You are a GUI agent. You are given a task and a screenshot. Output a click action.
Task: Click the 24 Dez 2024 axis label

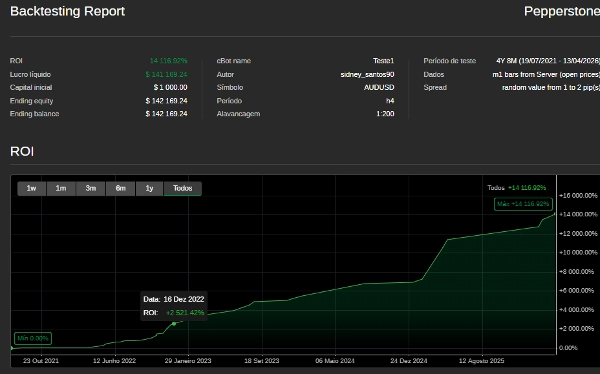point(409,361)
